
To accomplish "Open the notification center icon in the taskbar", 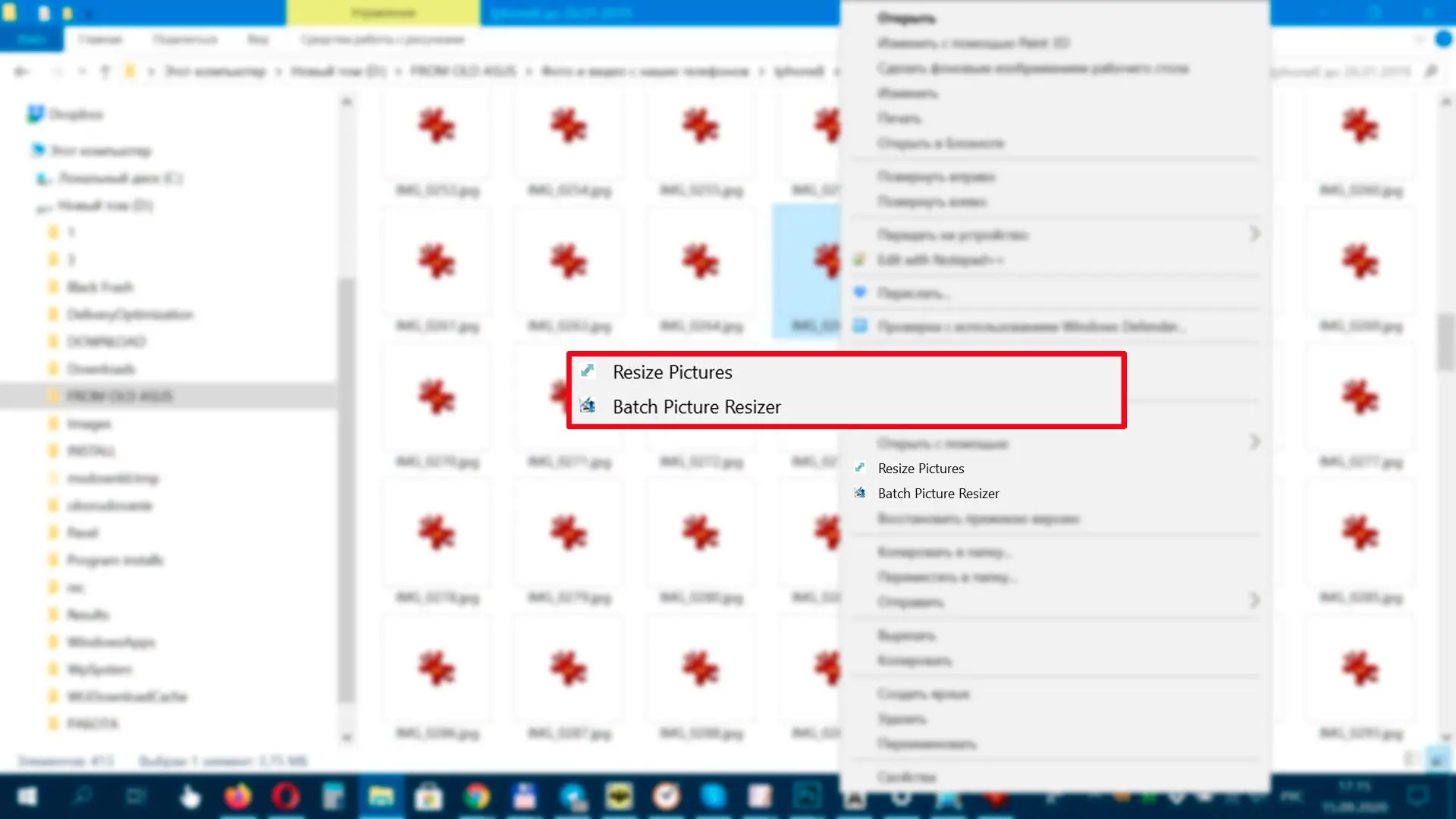I will coord(1418,796).
